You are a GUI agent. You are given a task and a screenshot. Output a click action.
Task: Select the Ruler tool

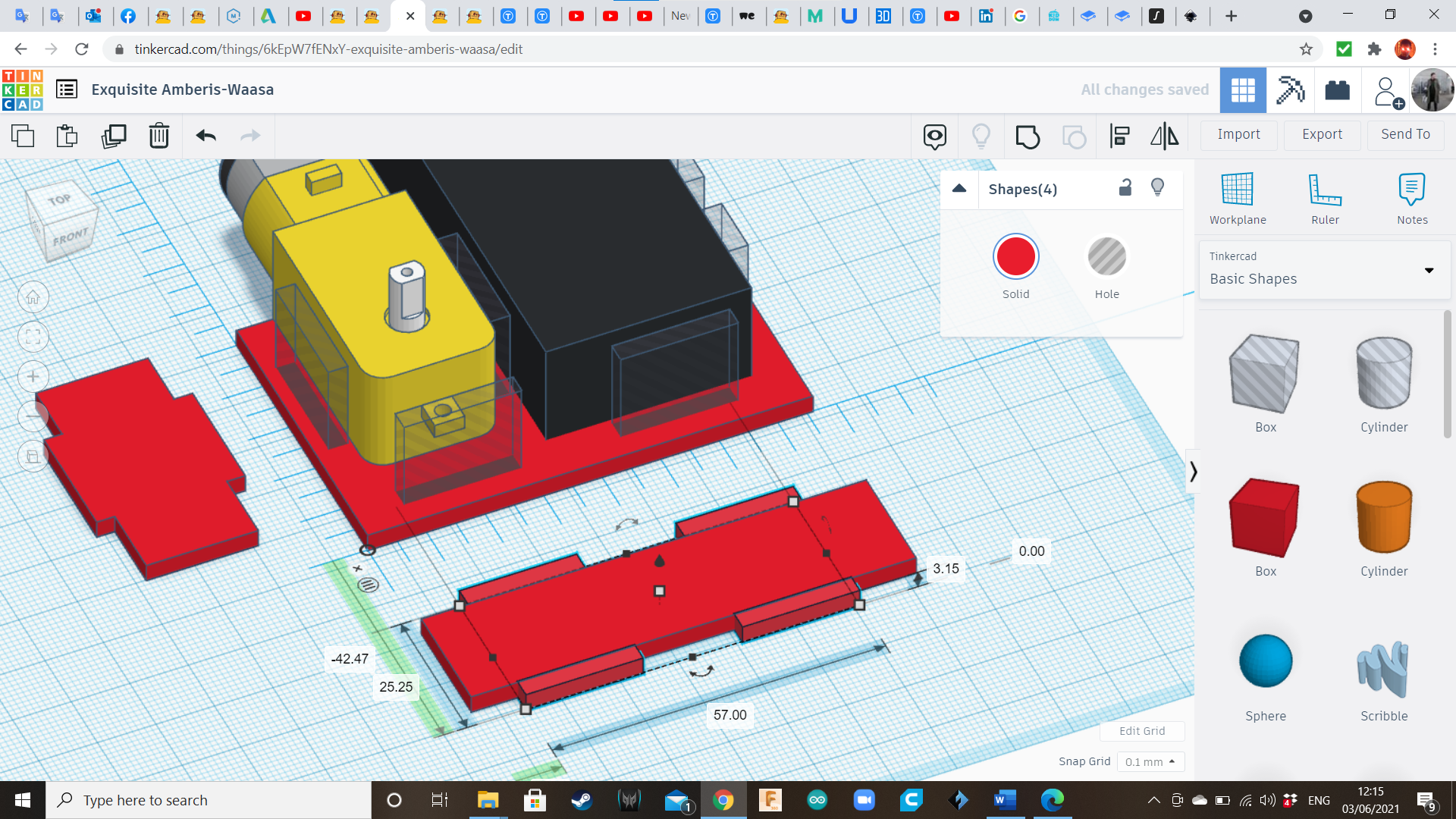pos(1325,197)
